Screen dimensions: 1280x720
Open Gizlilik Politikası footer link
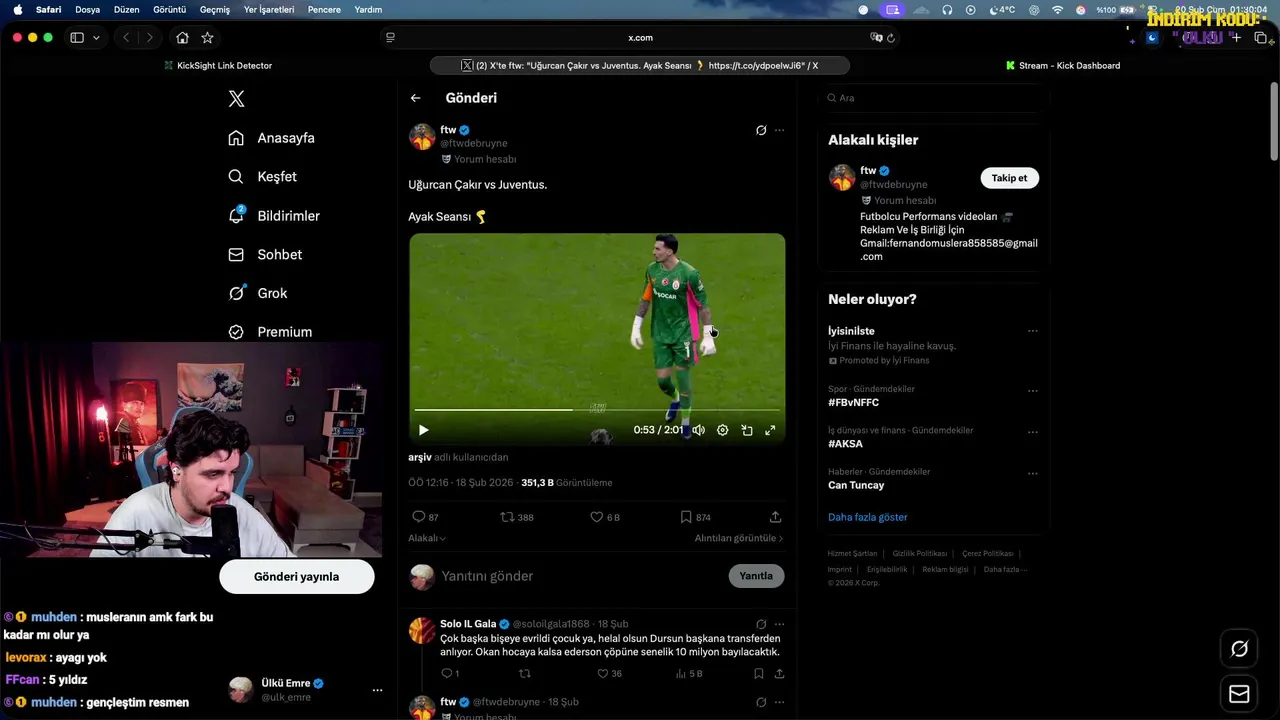920,553
